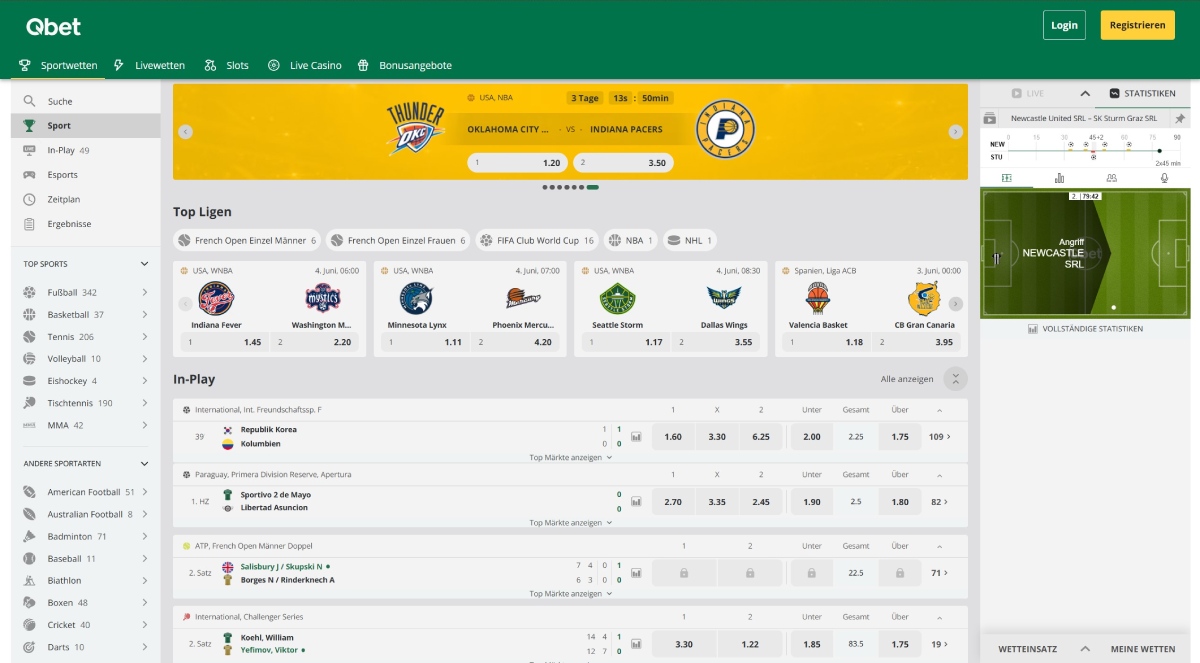Expand Top Märkte for Sportivo 2 de Mayo
The width and height of the screenshot is (1200, 663).
click(x=570, y=522)
